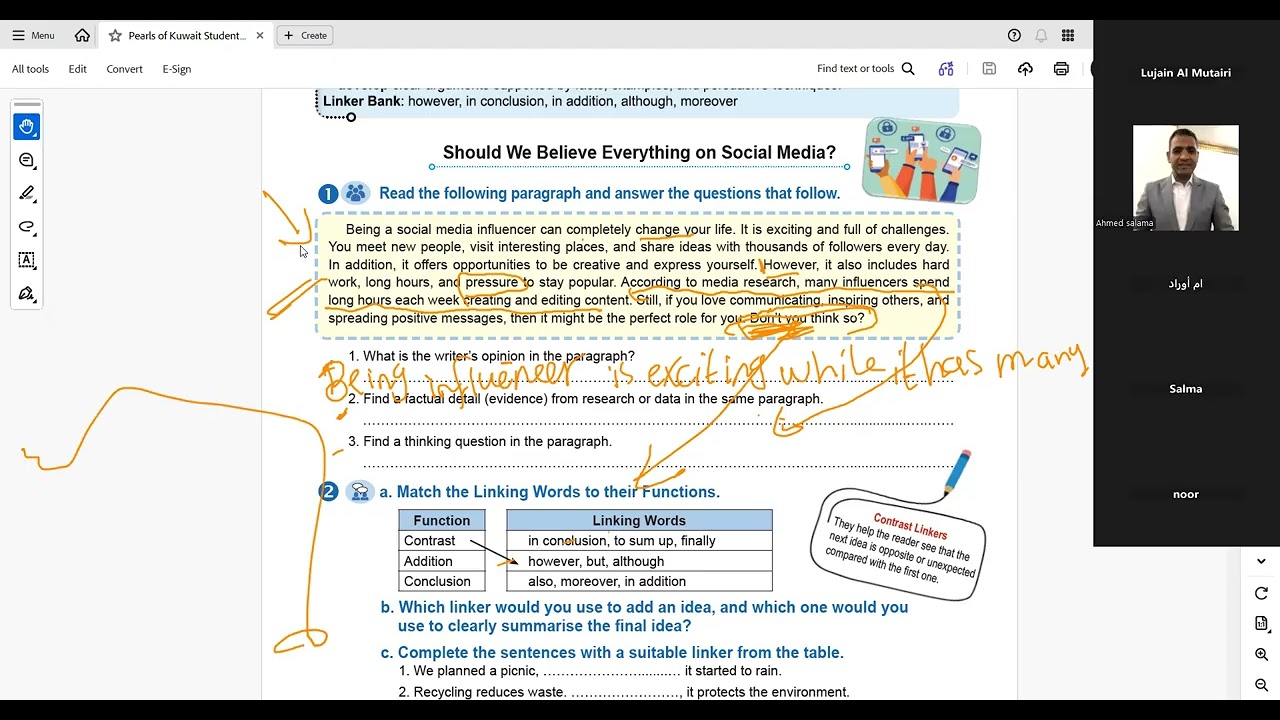Click sentence 'Recycling reduces waste'
This screenshot has width=1280, height=720.
[624, 692]
